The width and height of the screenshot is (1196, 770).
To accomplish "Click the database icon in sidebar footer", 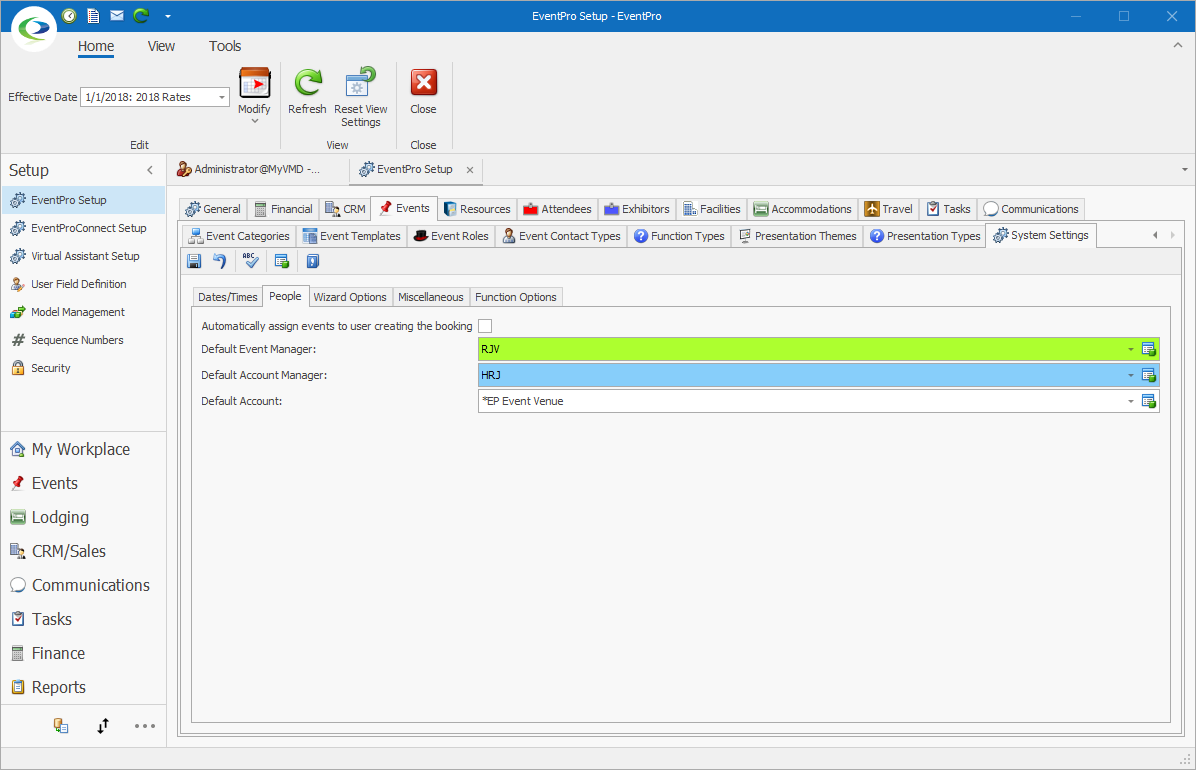I will click(61, 726).
